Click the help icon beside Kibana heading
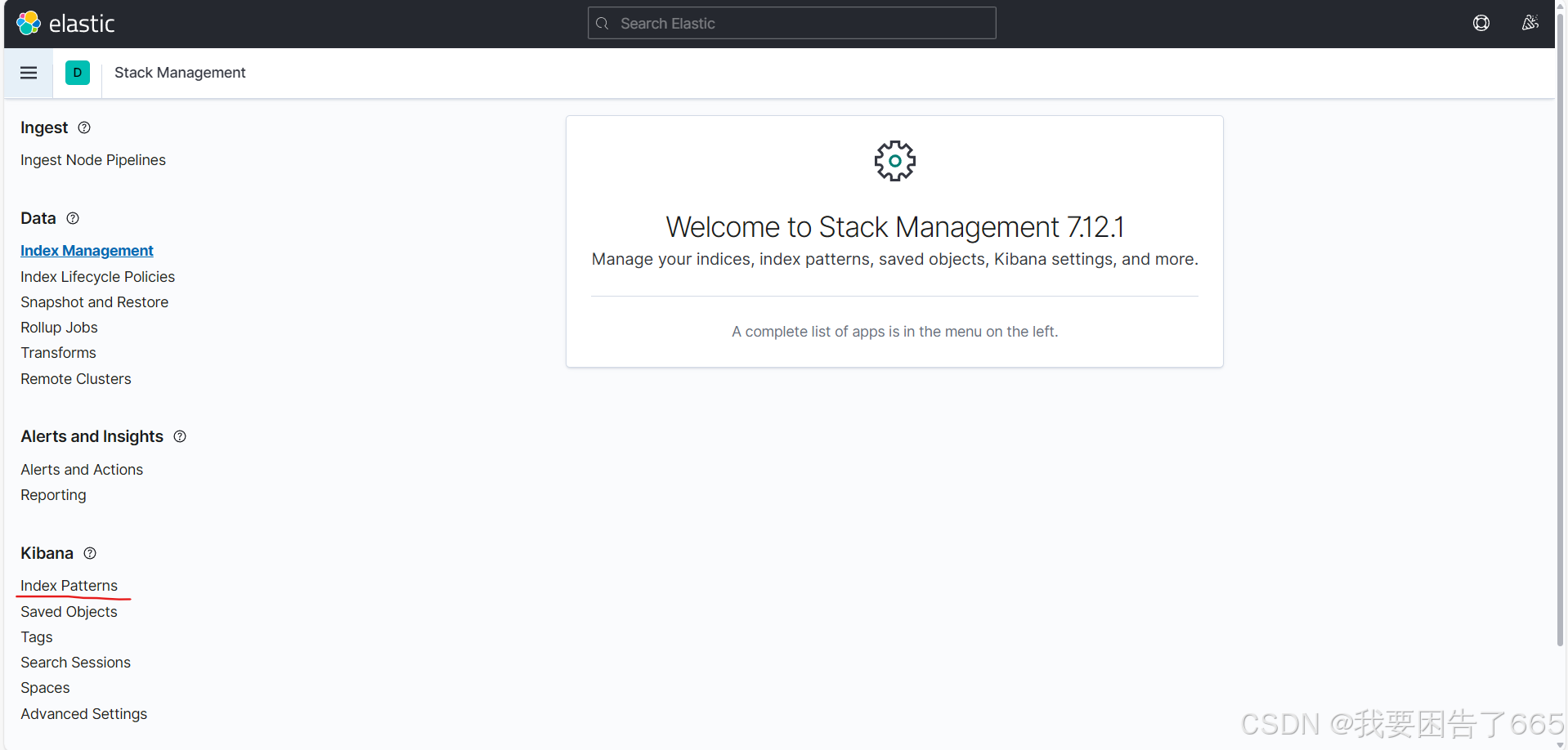1568x750 pixels. click(89, 553)
